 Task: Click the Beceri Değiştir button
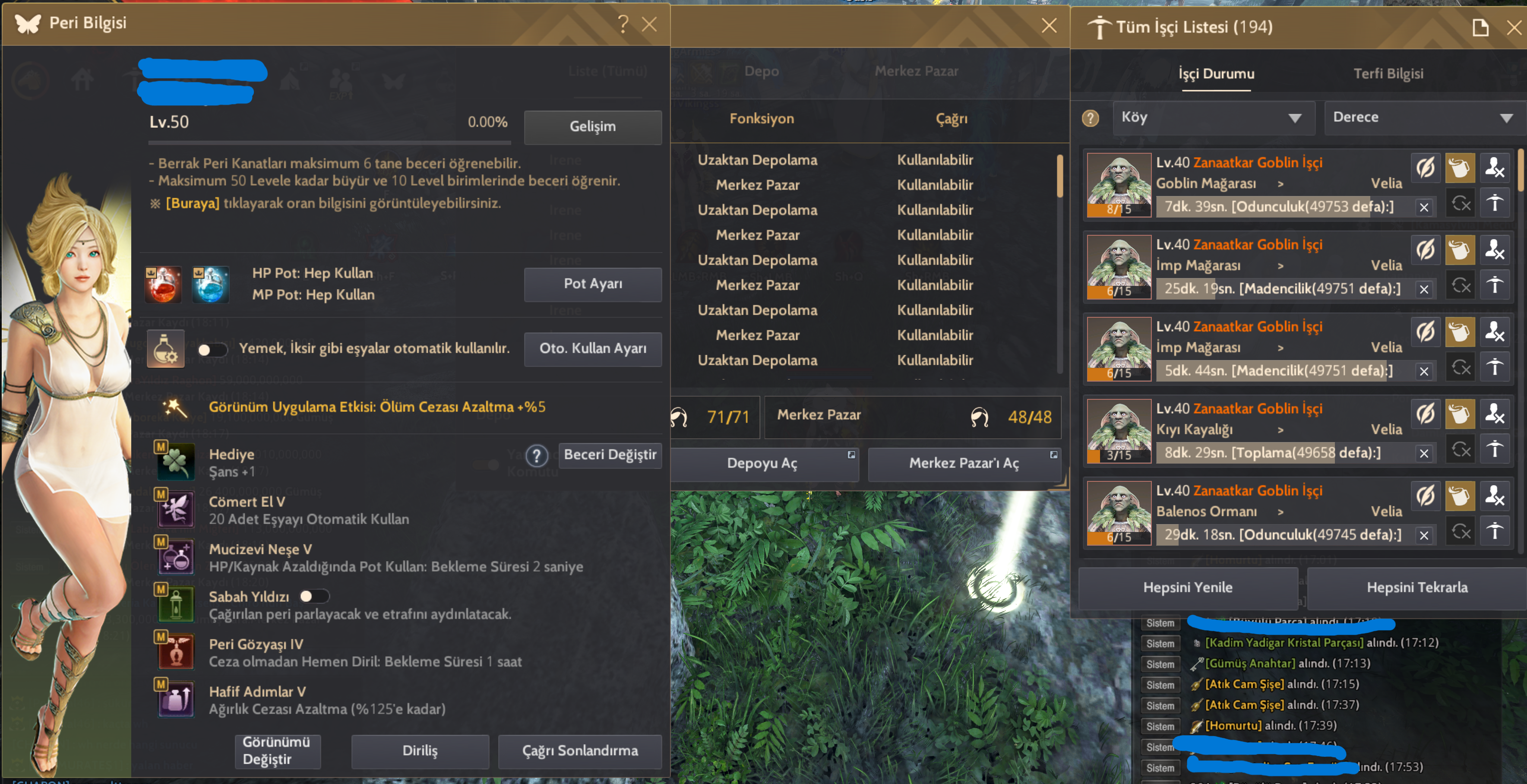point(610,455)
